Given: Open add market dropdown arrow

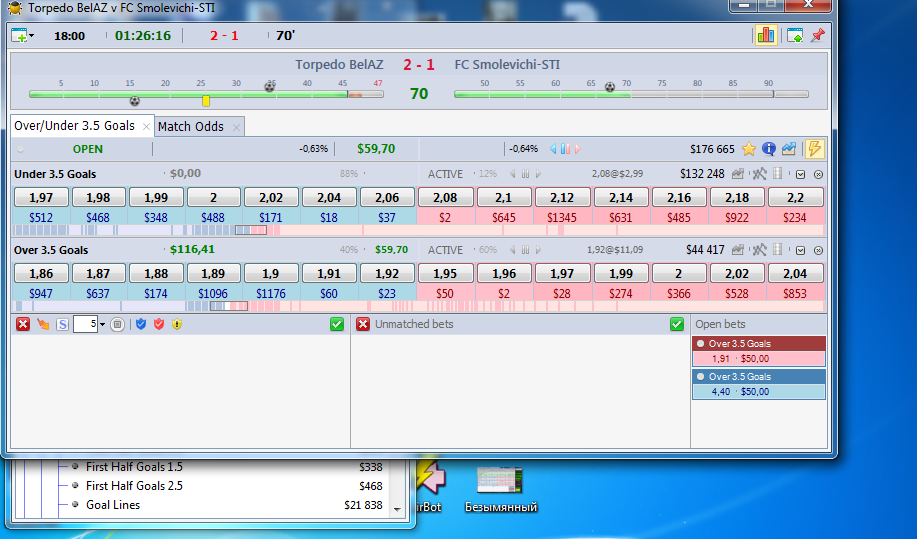Looking at the screenshot, I should coord(32,36).
